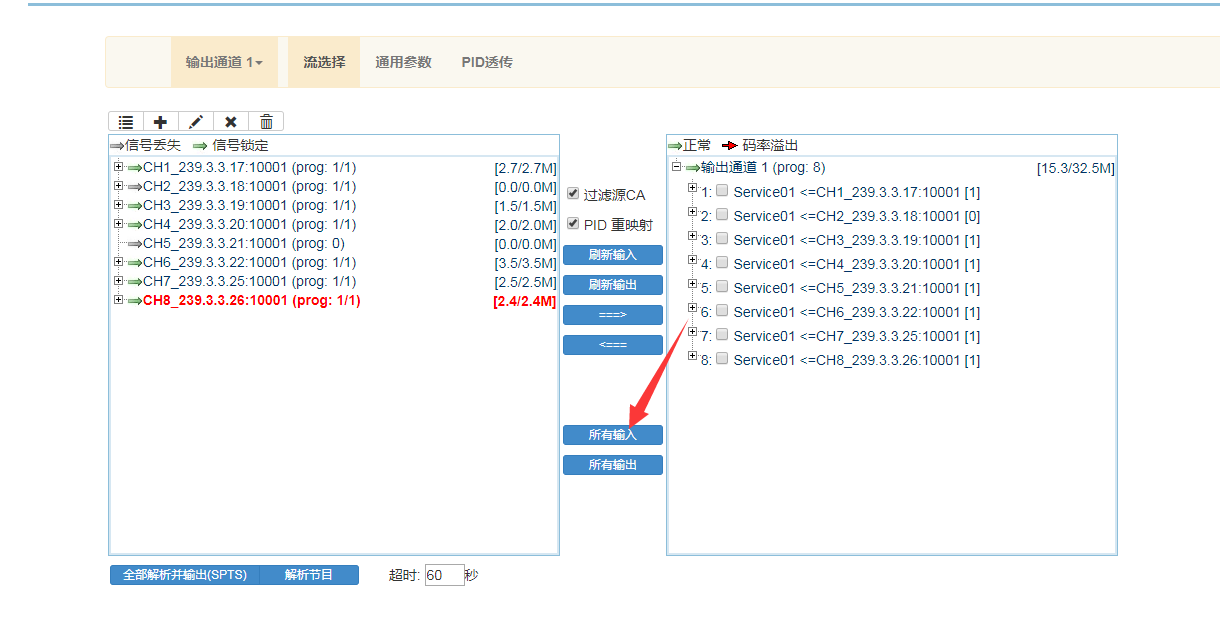This screenshot has height=635, width=1220.
Task: Open the 输出通道 1 dropdown menu
Action: click(224, 62)
